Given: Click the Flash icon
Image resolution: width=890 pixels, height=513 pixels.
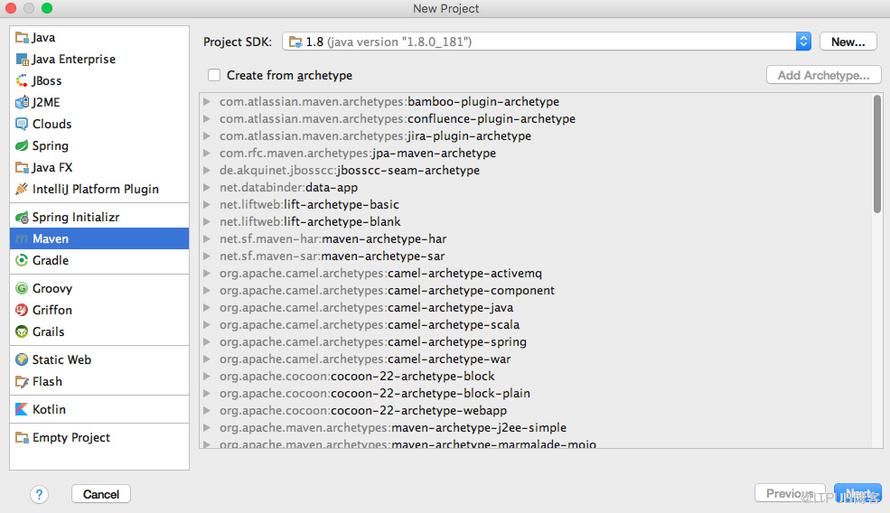Looking at the screenshot, I should 22,381.
